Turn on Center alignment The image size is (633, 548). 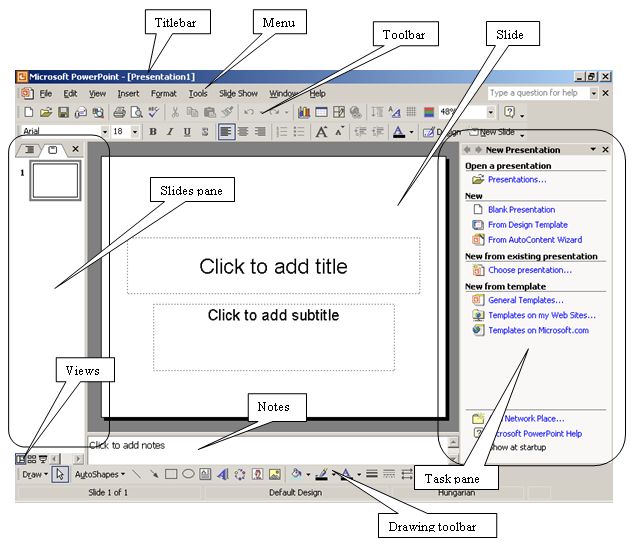tap(243, 132)
